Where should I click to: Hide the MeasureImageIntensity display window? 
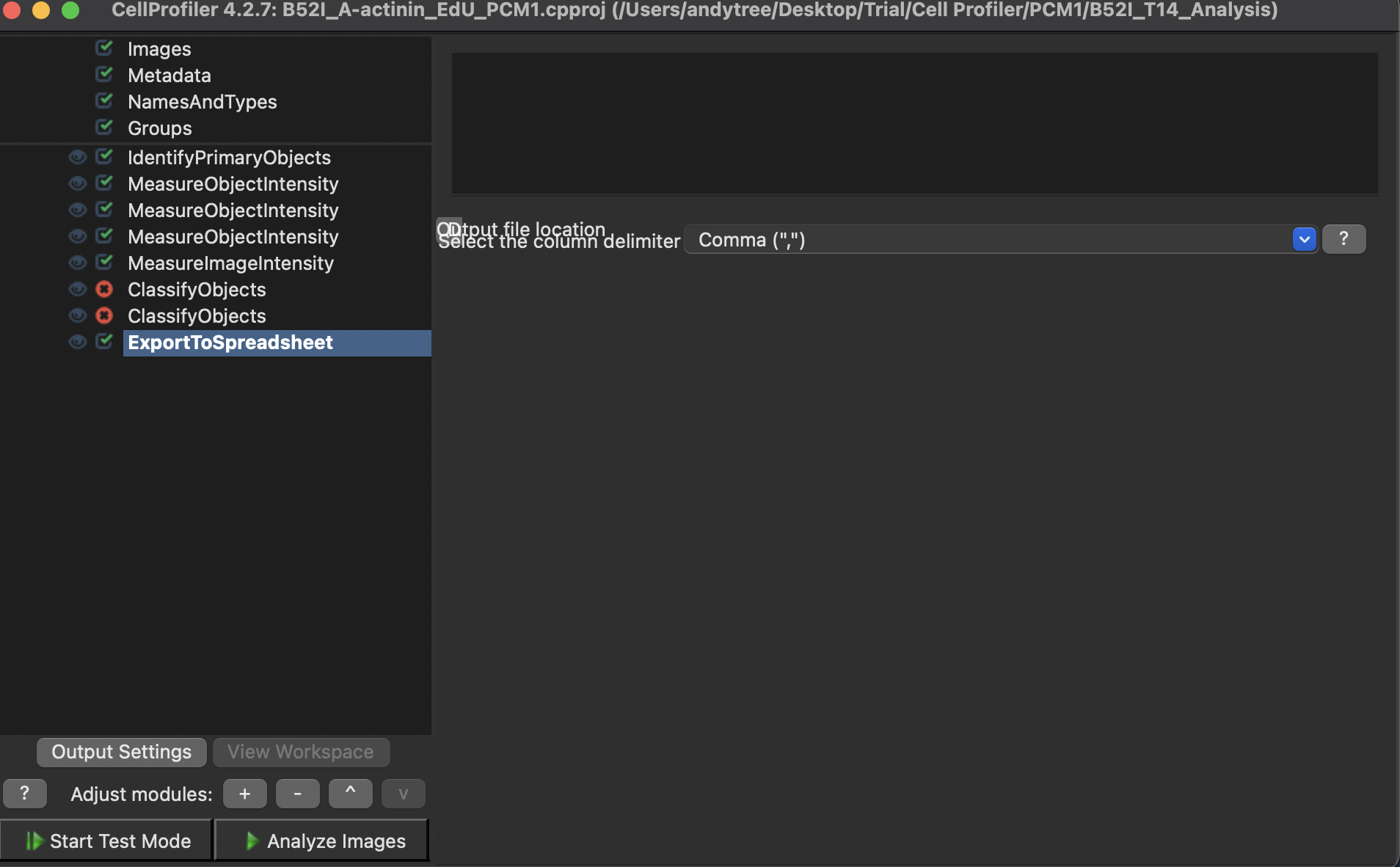point(77,263)
